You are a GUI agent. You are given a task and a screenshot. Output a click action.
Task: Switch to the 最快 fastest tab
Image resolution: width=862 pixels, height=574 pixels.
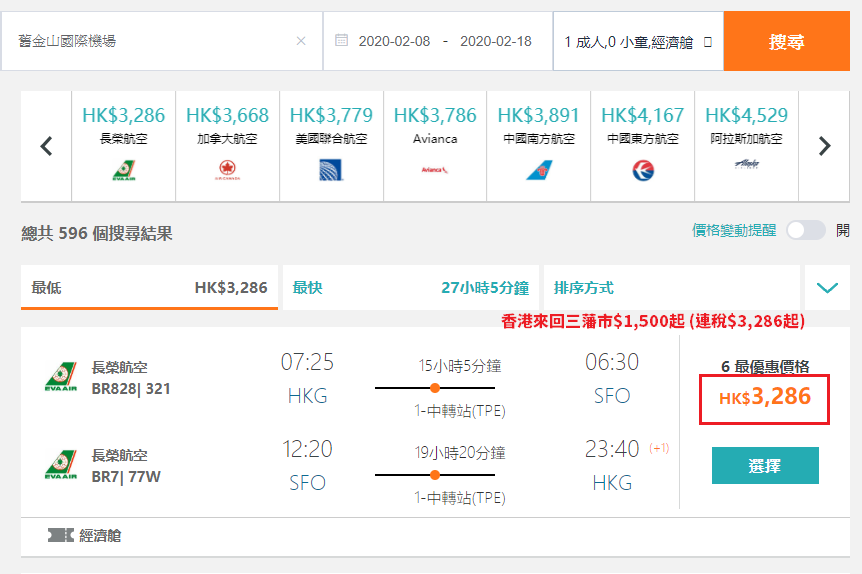coord(411,288)
